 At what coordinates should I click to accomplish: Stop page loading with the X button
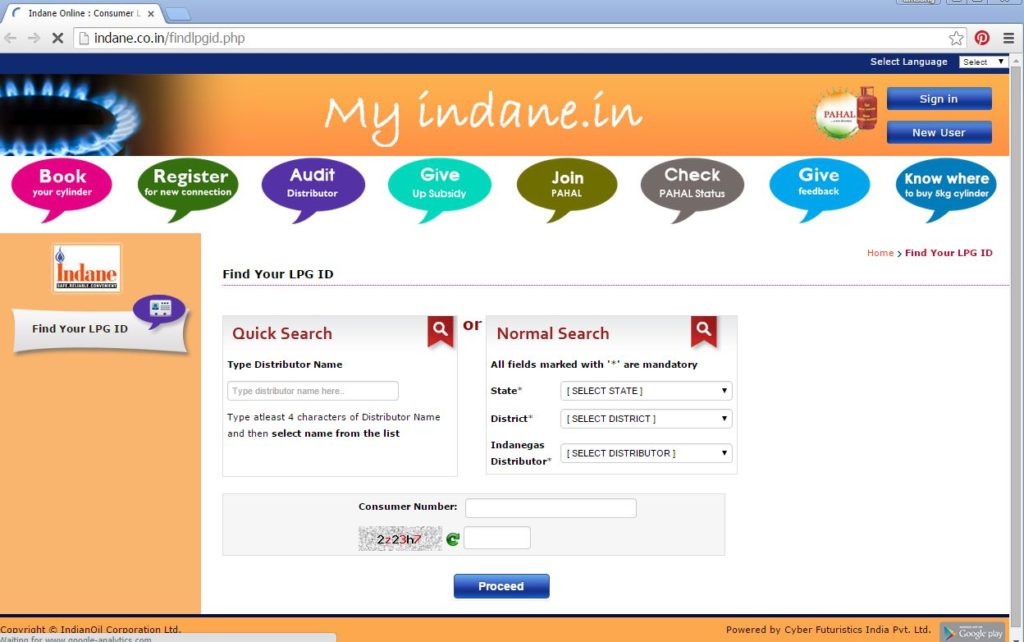pyautogui.click(x=57, y=38)
